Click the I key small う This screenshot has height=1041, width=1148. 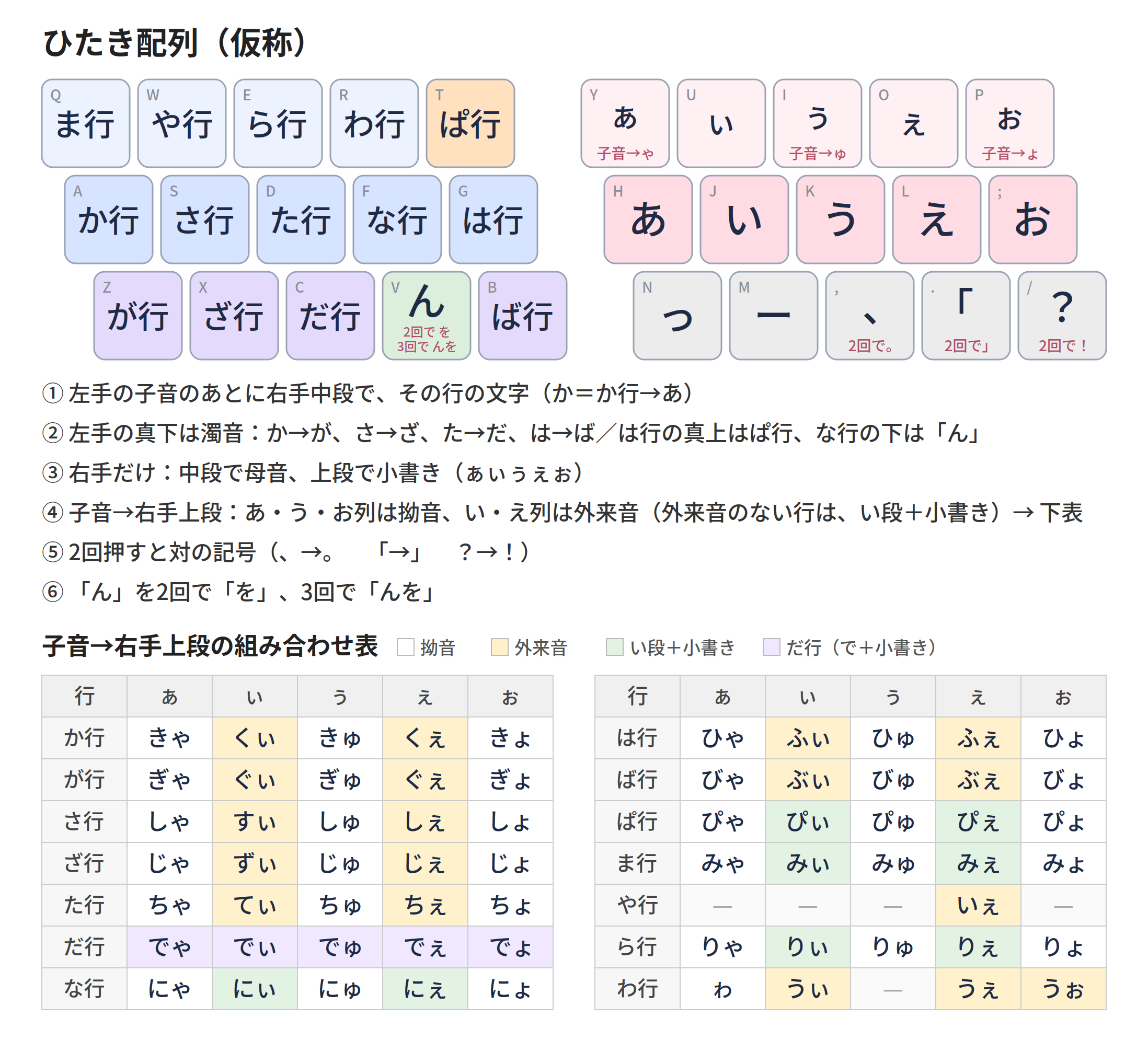[x=818, y=123]
